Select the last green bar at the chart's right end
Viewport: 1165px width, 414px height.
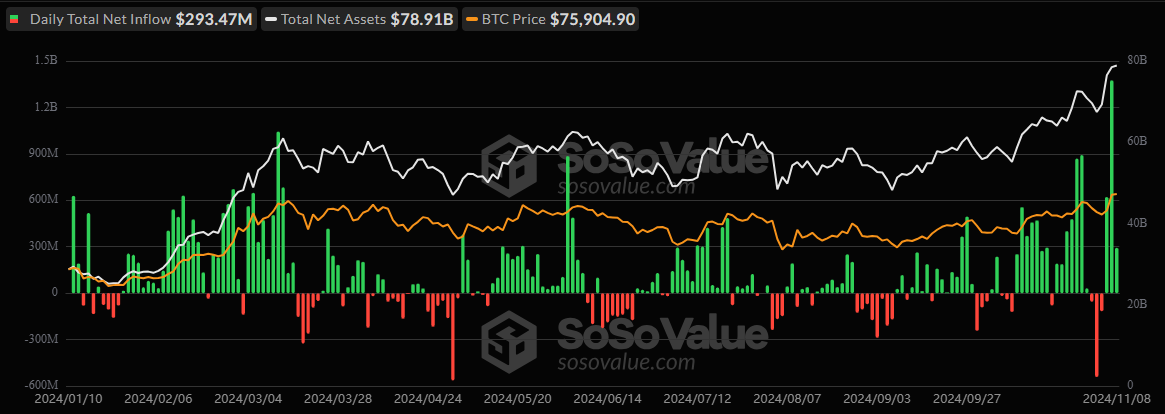point(1116,271)
